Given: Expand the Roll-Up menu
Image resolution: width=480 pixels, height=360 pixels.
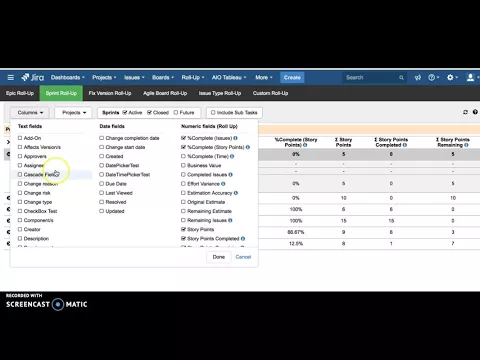Looking at the screenshot, I should click(193, 78).
